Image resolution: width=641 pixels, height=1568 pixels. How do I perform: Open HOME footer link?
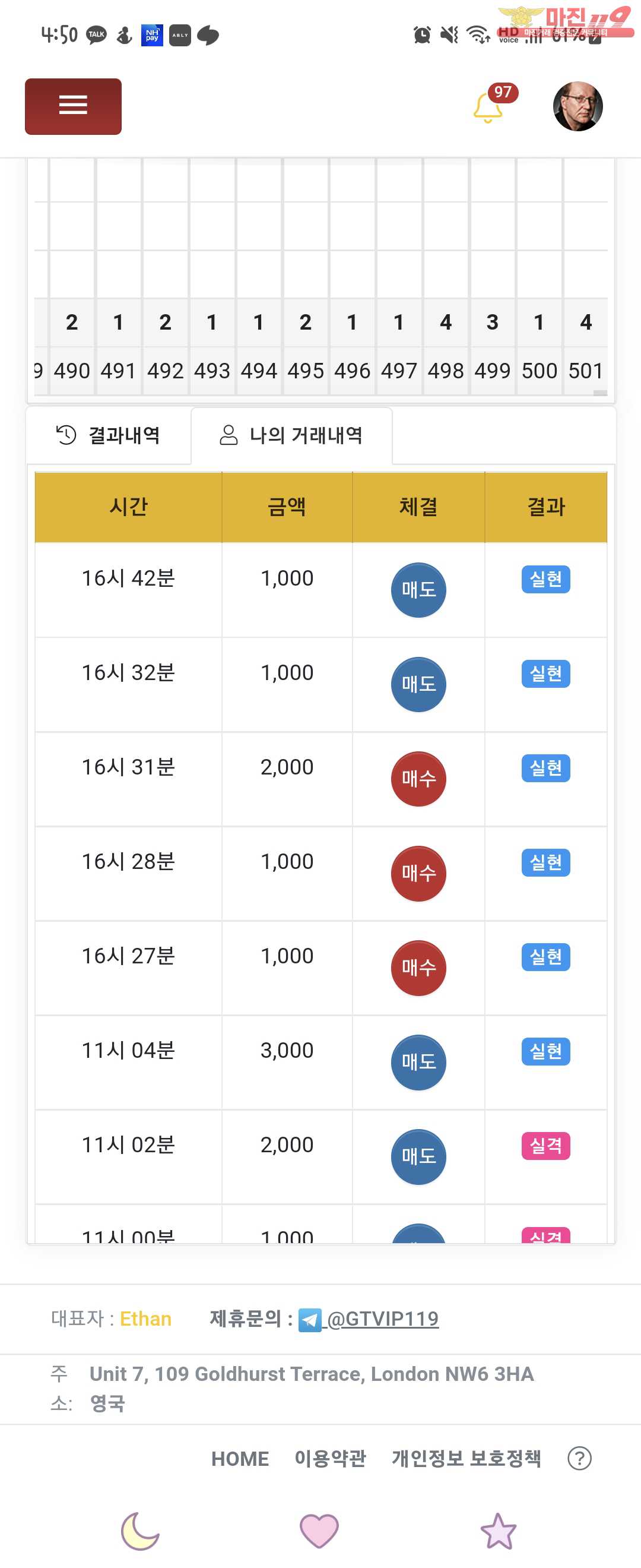click(240, 1459)
